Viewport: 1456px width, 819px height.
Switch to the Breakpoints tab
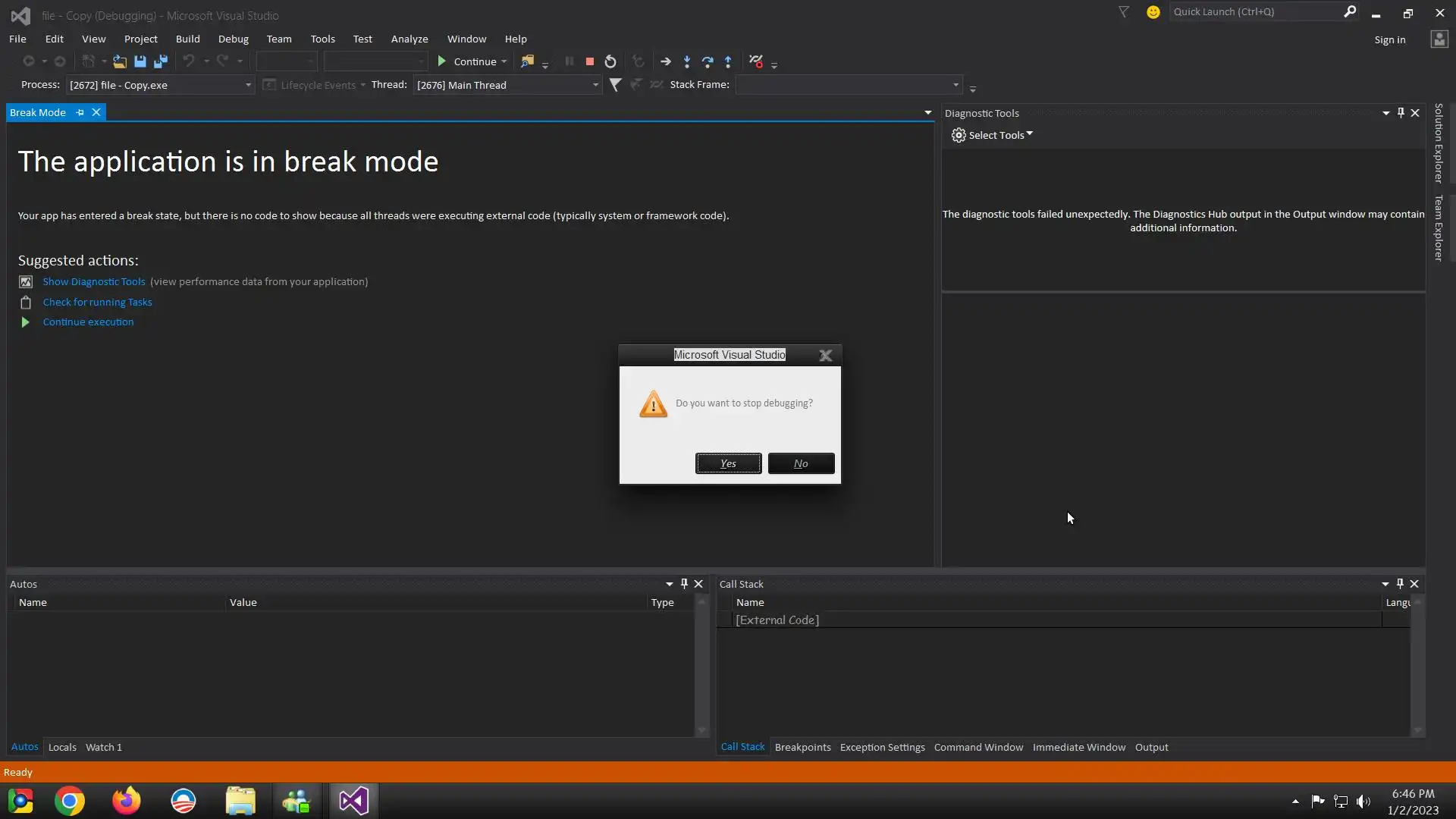pyautogui.click(x=802, y=747)
